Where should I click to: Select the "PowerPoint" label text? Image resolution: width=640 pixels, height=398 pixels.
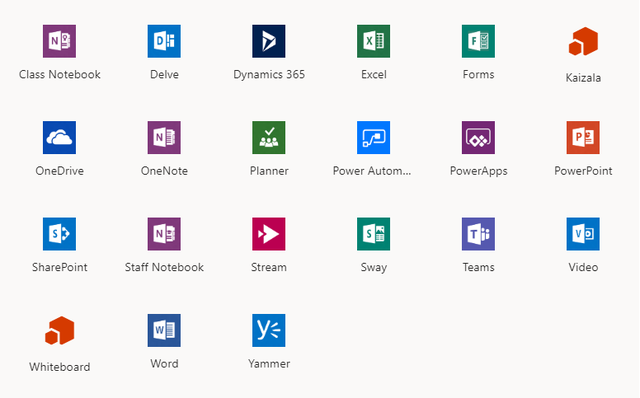click(x=583, y=171)
